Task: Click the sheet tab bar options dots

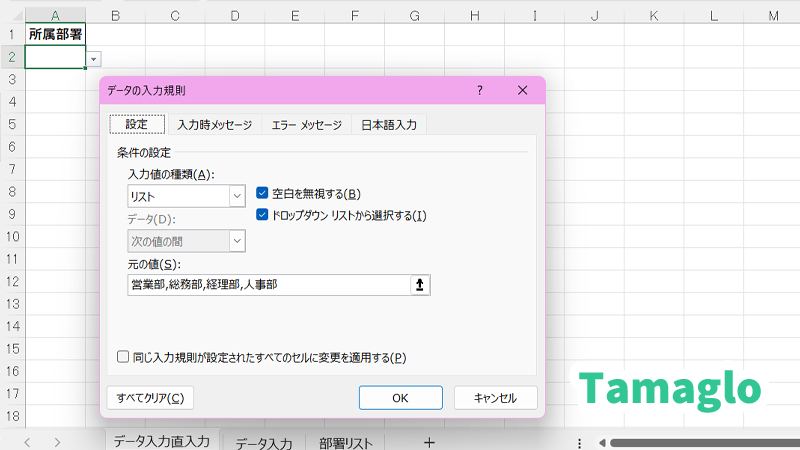Action: [x=580, y=442]
